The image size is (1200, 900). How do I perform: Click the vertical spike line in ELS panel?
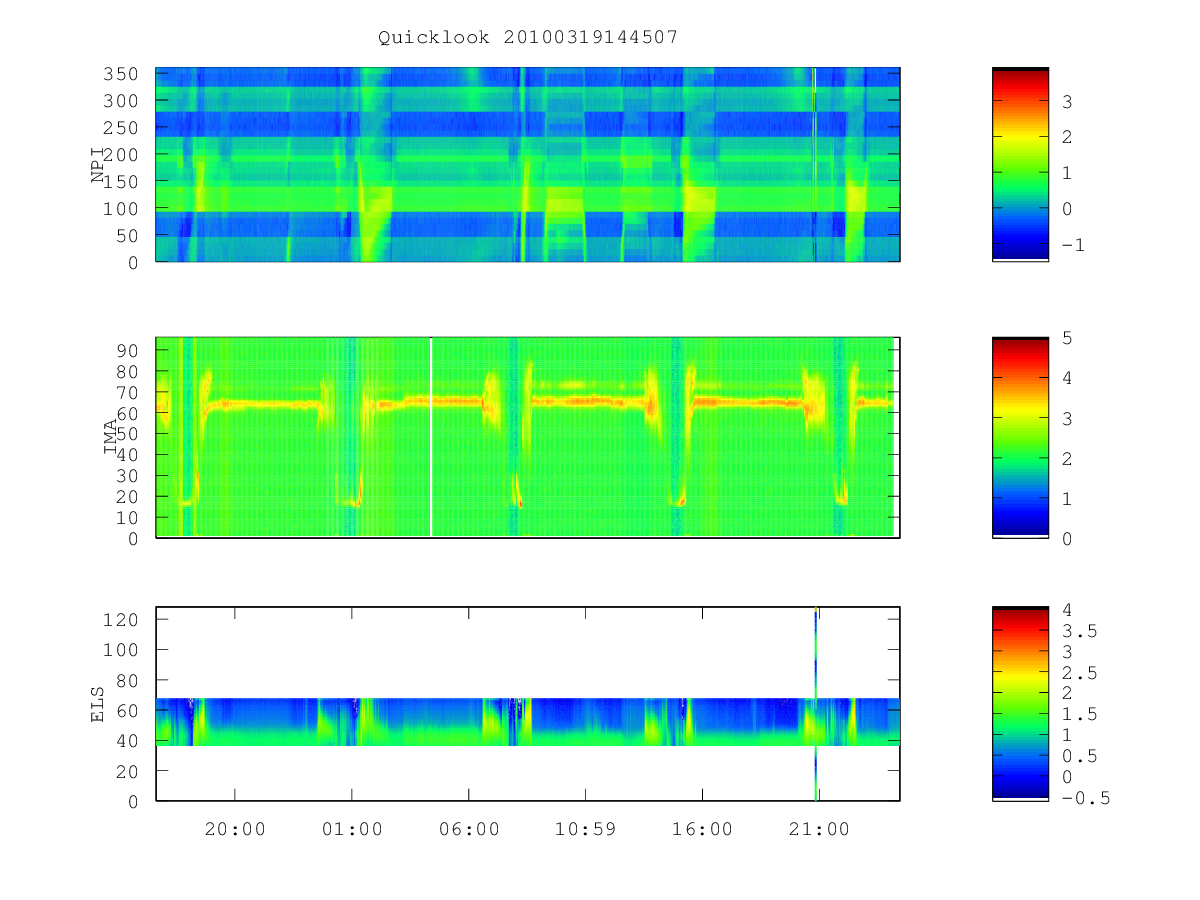[816, 704]
